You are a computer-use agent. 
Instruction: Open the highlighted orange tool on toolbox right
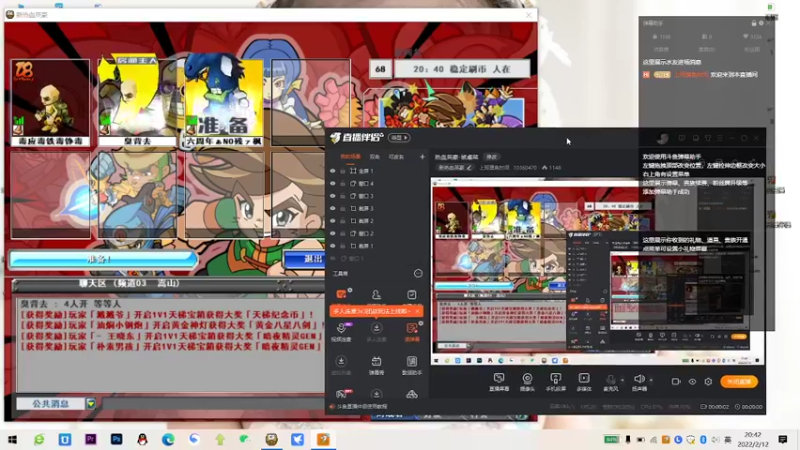pyautogui.click(x=412, y=332)
